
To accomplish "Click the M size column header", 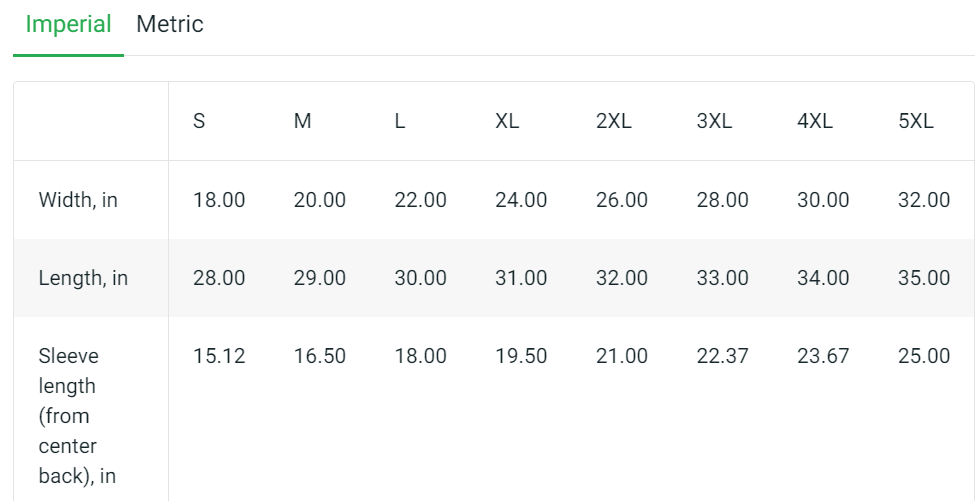I will (303, 122).
